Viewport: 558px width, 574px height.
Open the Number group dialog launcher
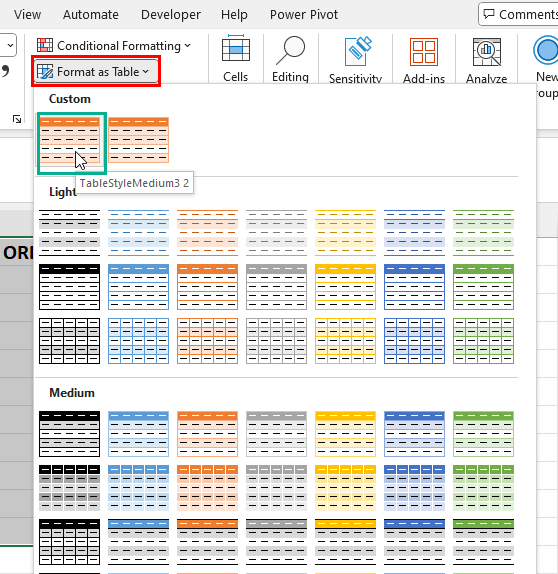pos(17,119)
